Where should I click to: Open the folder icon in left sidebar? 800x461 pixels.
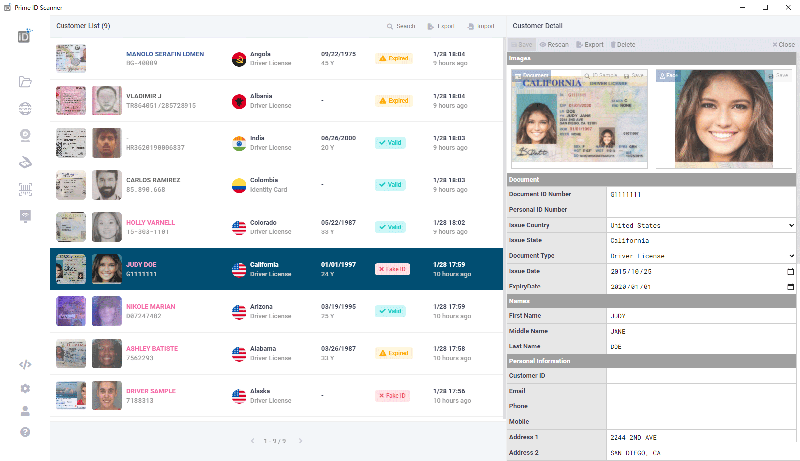(x=25, y=82)
